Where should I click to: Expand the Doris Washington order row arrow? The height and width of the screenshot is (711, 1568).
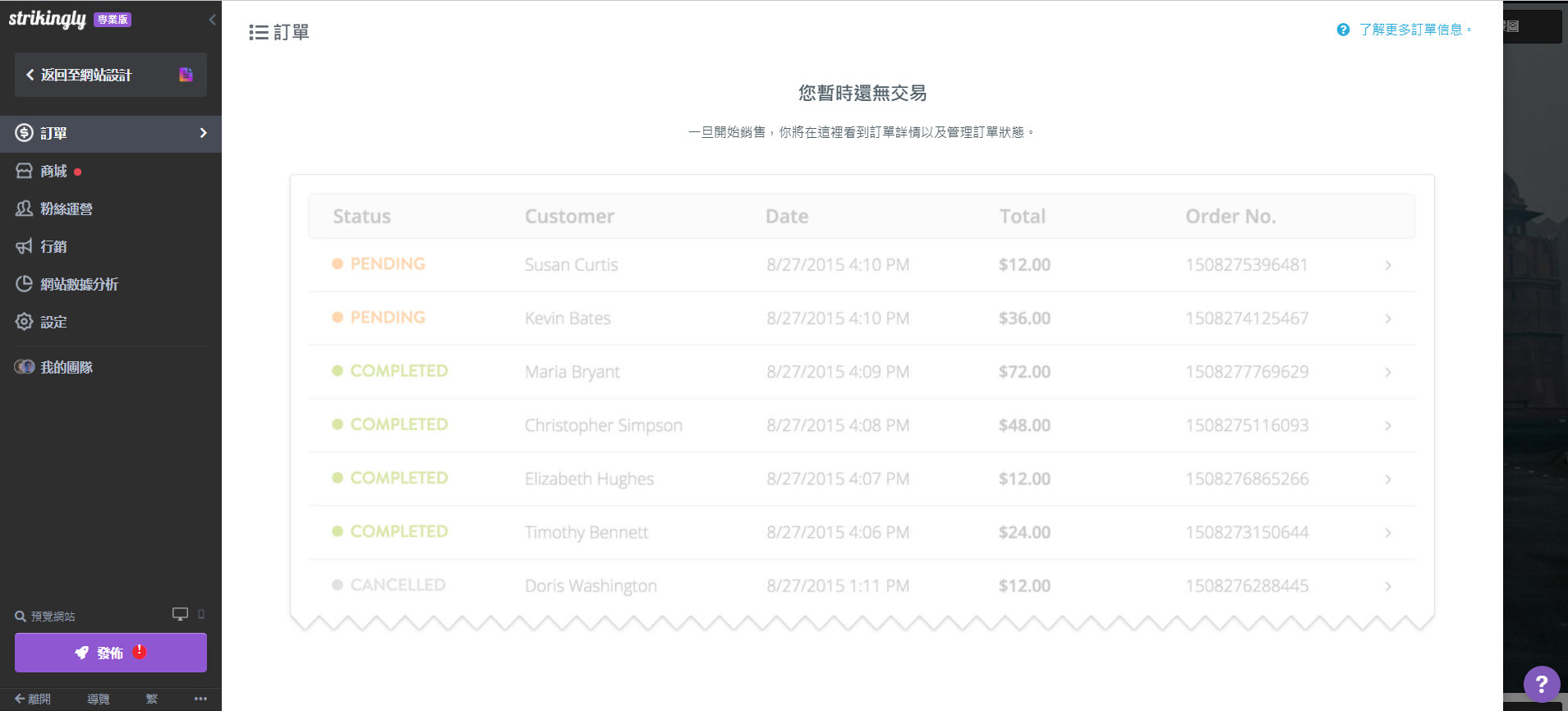pyautogui.click(x=1388, y=586)
